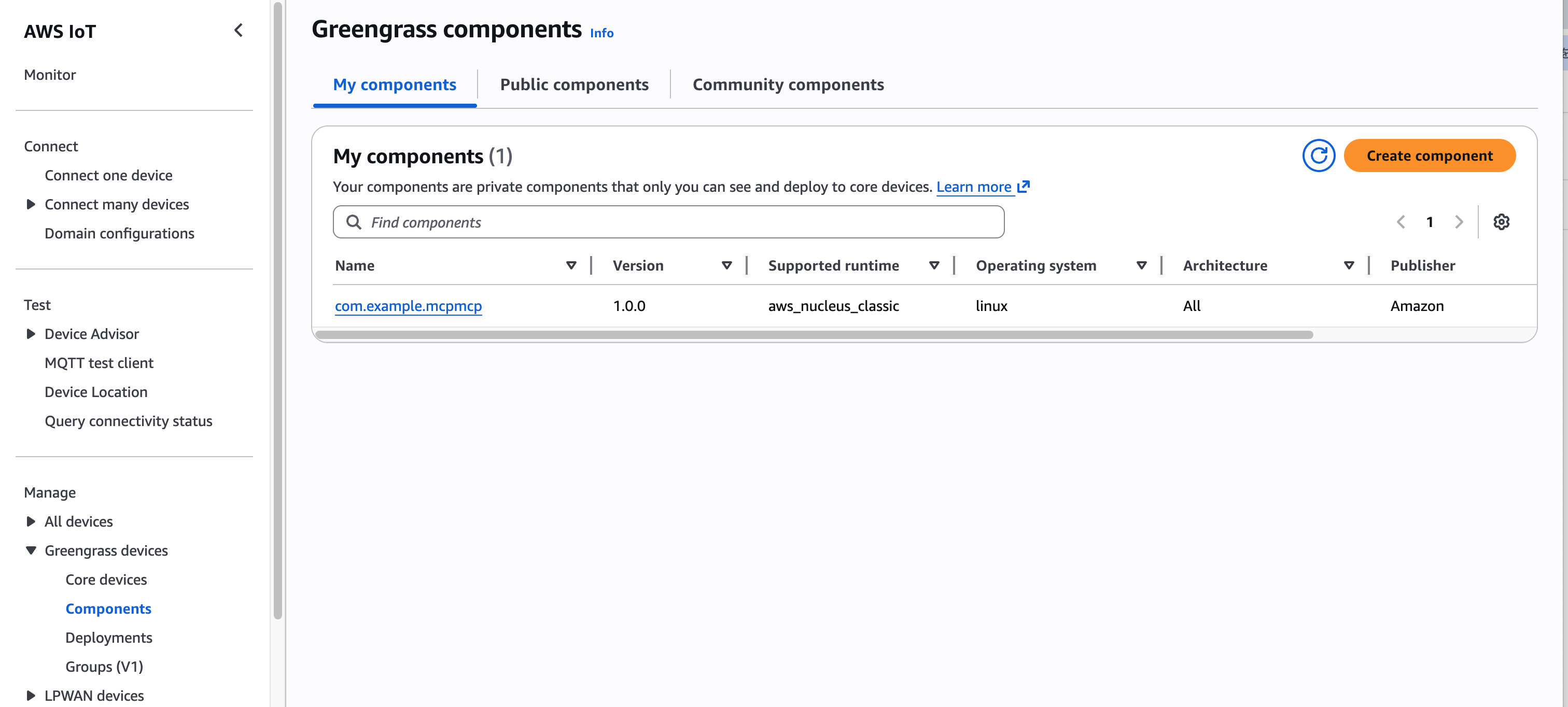Open the com.example.mcpmcp component
This screenshot has width=1568, height=707.
pos(408,306)
